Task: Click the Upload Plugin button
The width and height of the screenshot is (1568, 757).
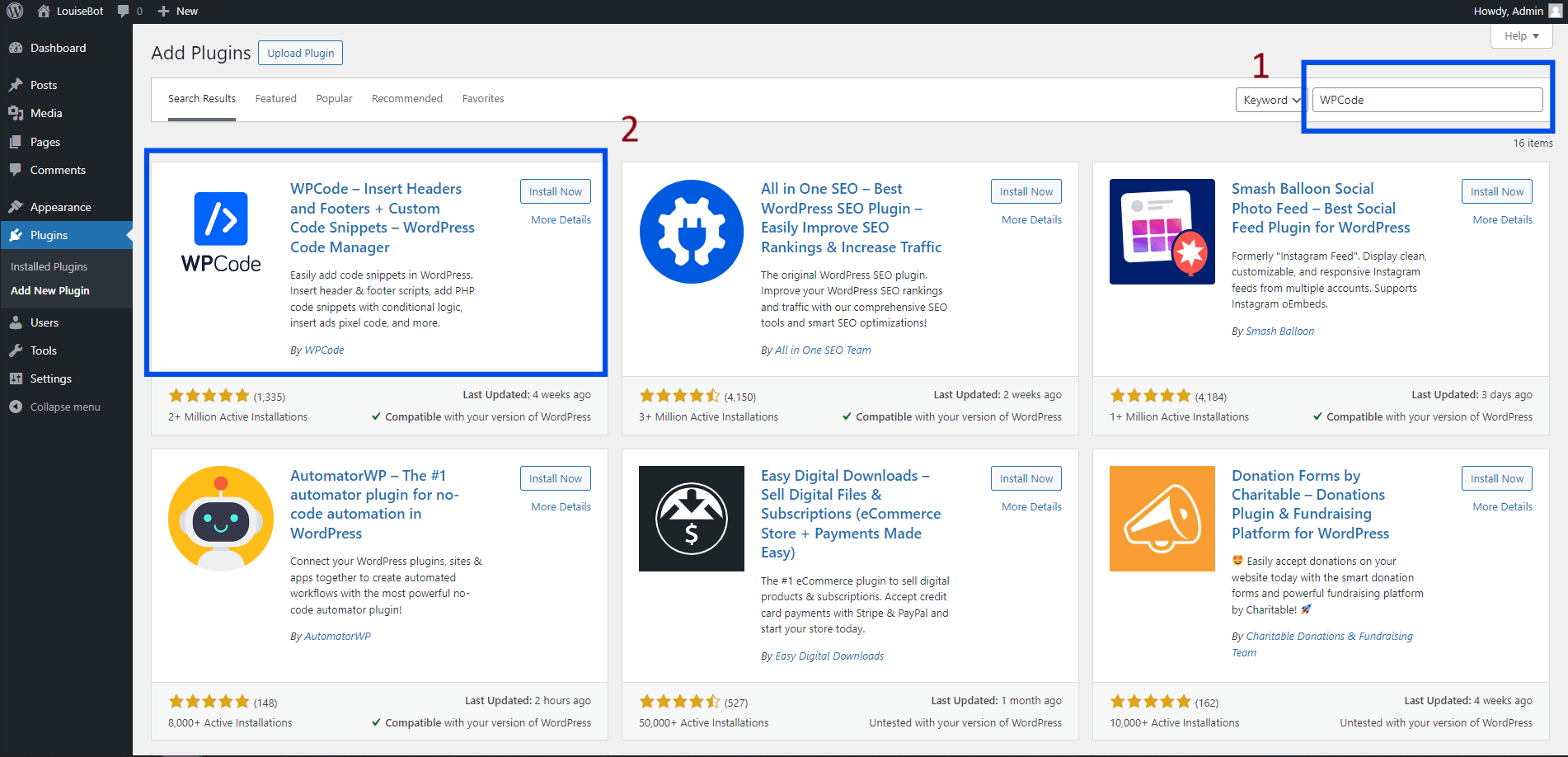Action: [x=301, y=53]
